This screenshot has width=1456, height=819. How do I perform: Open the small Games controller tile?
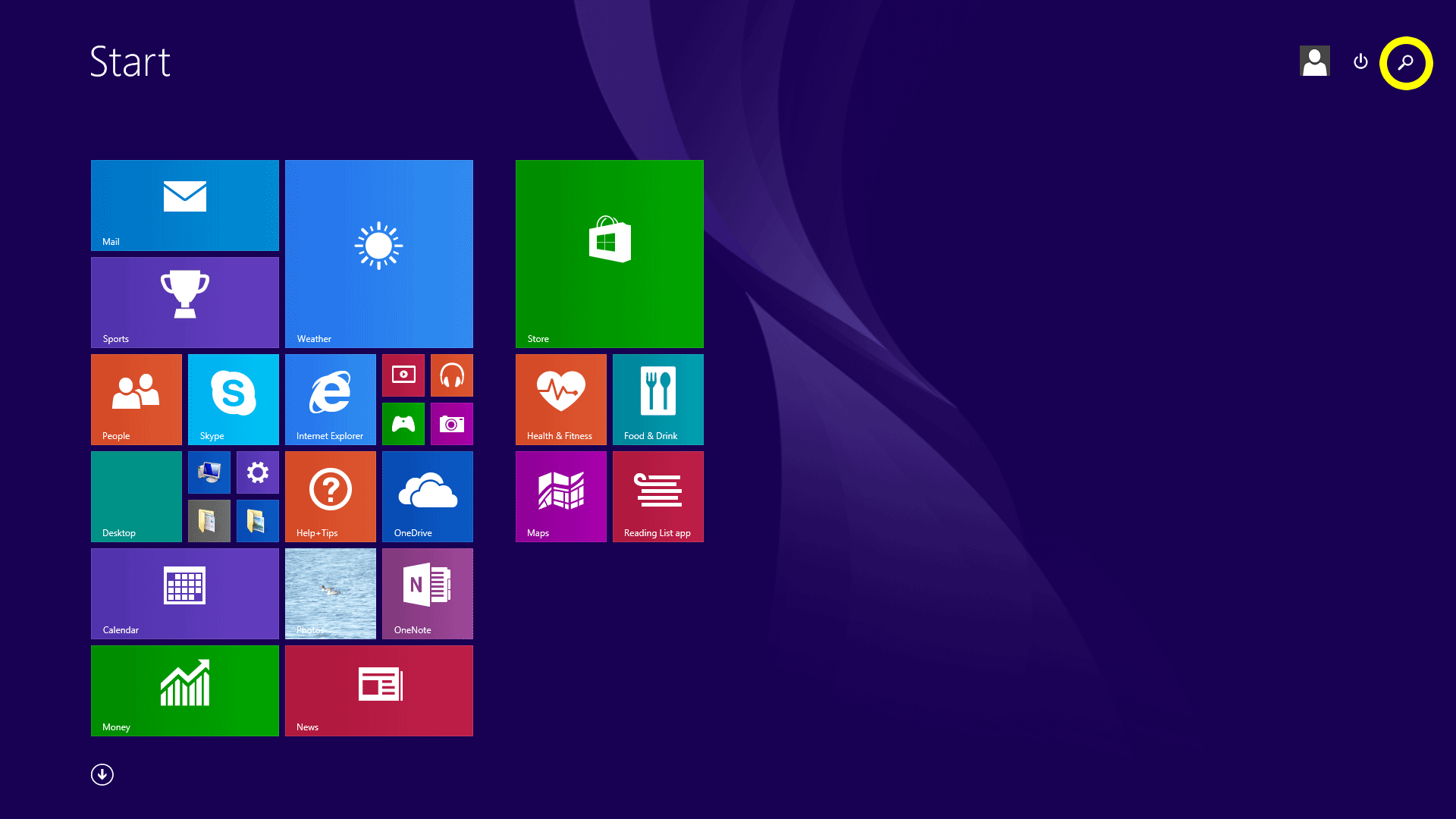(403, 424)
